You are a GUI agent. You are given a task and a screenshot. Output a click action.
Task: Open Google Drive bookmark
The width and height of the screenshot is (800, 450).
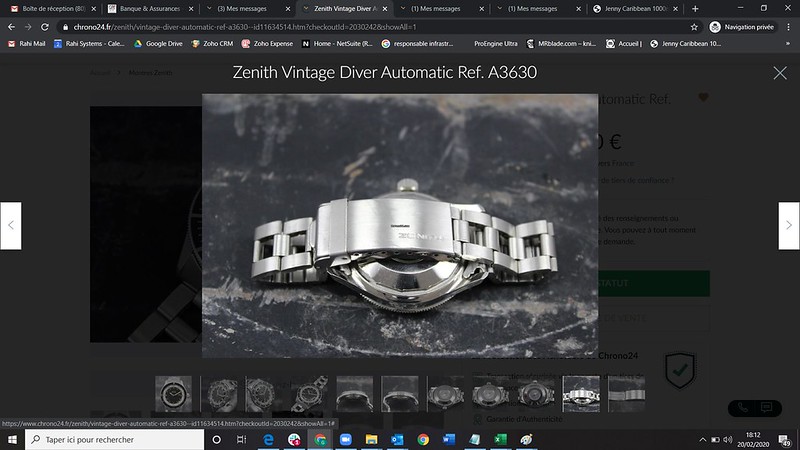(x=158, y=44)
